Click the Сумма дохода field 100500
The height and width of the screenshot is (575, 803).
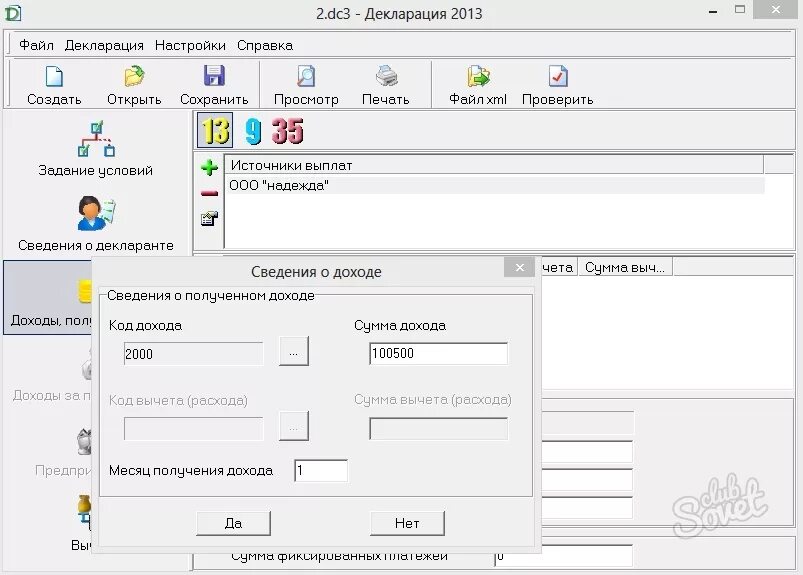(x=438, y=353)
